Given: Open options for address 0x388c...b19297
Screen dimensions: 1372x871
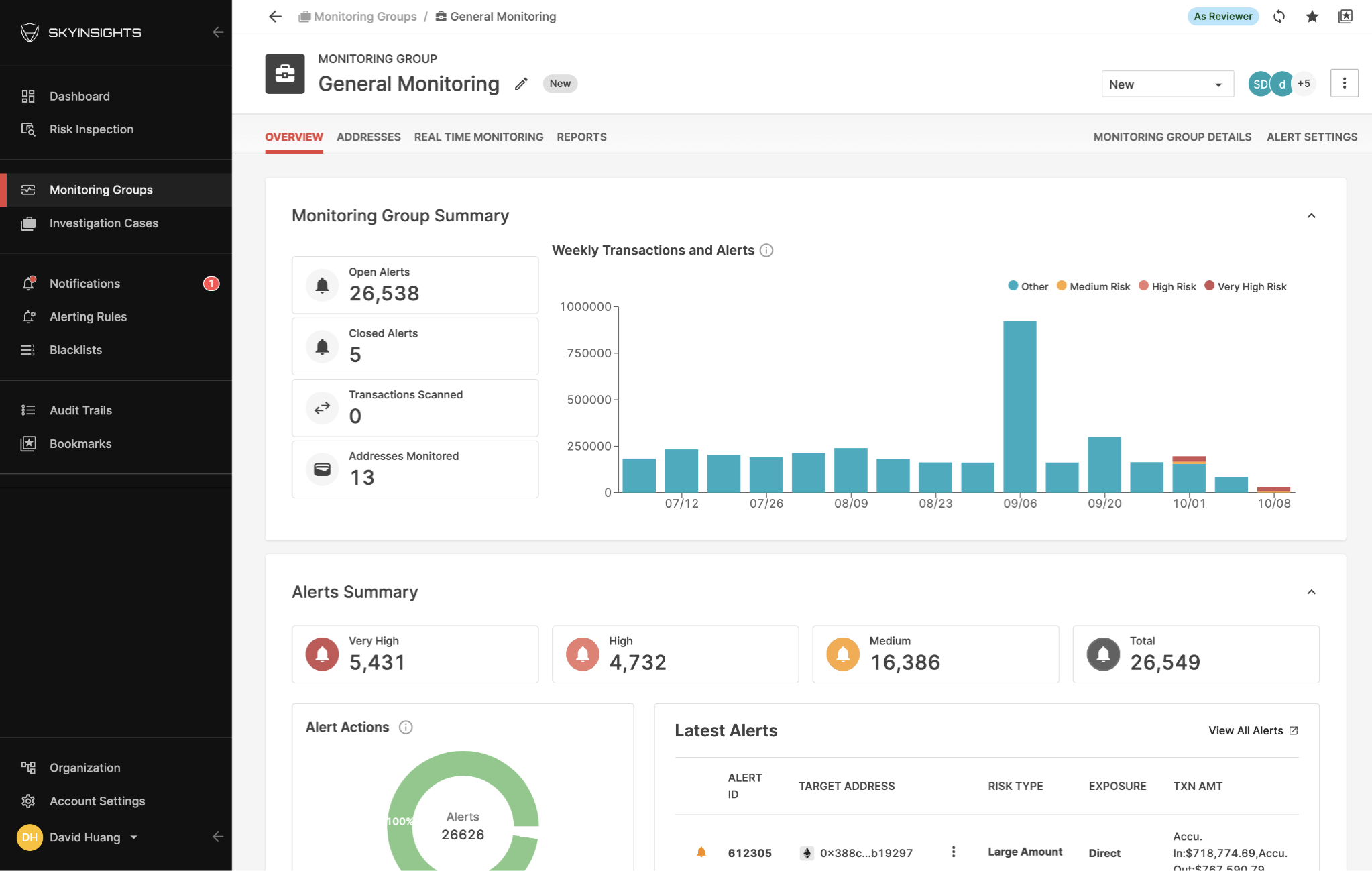Looking at the screenshot, I should (x=953, y=852).
